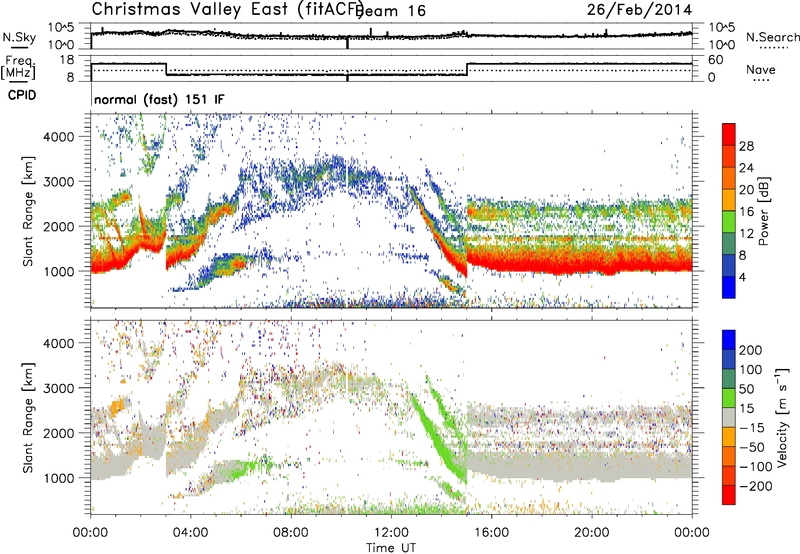Click the red segment atop the power colorbar
Screen dimensions: 800x554
click(729, 135)
